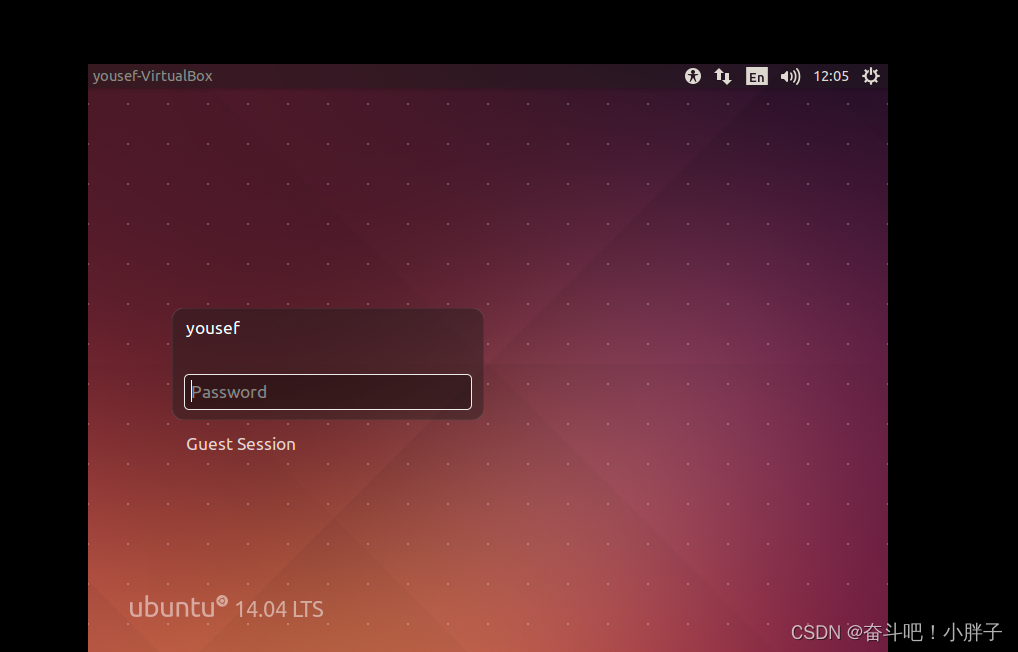
Task: Open the network connections indicator
Action: [x=723, y=76]
